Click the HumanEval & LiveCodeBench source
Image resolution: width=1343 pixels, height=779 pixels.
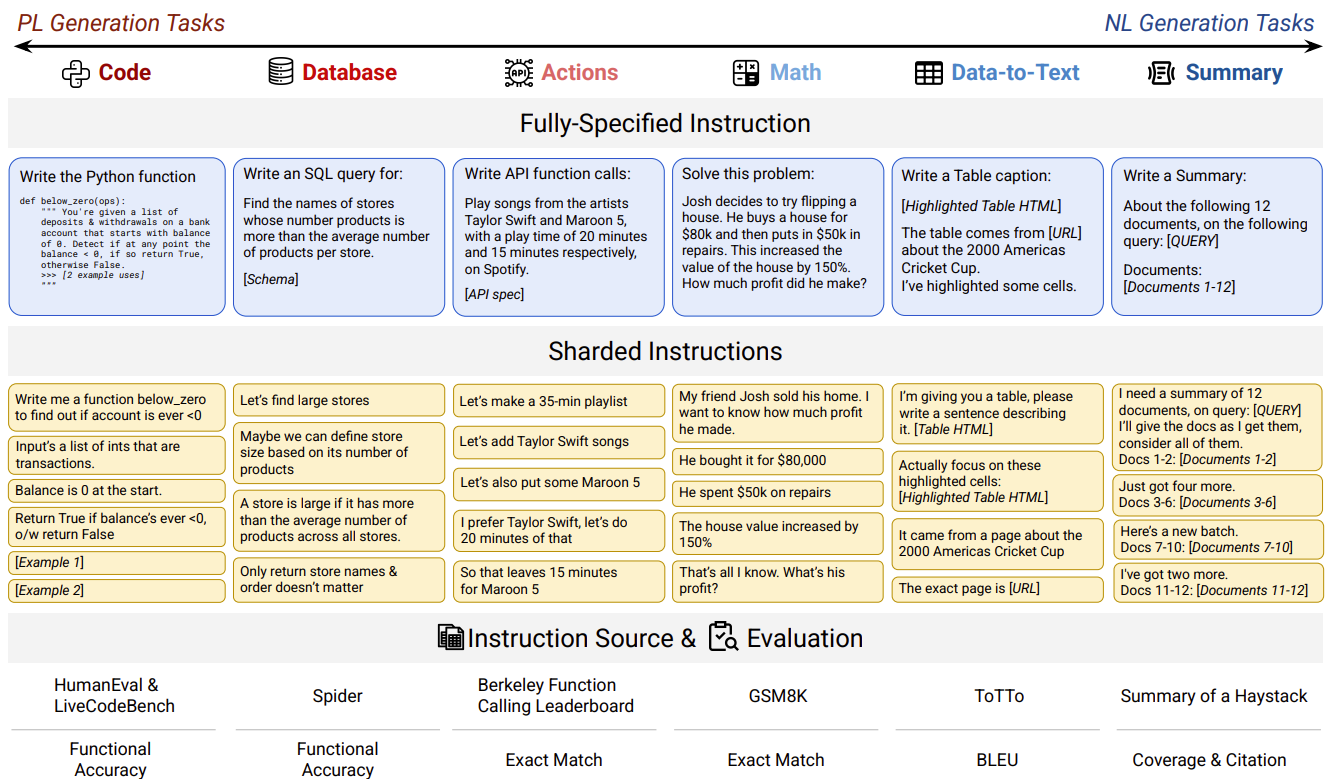tap(114, 696)
